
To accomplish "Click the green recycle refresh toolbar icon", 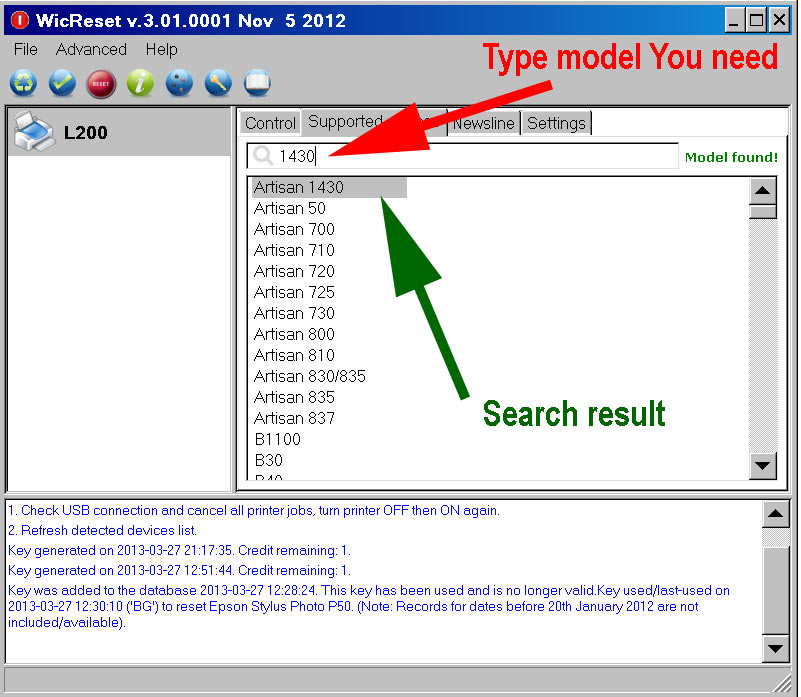I will pos(23,83).
